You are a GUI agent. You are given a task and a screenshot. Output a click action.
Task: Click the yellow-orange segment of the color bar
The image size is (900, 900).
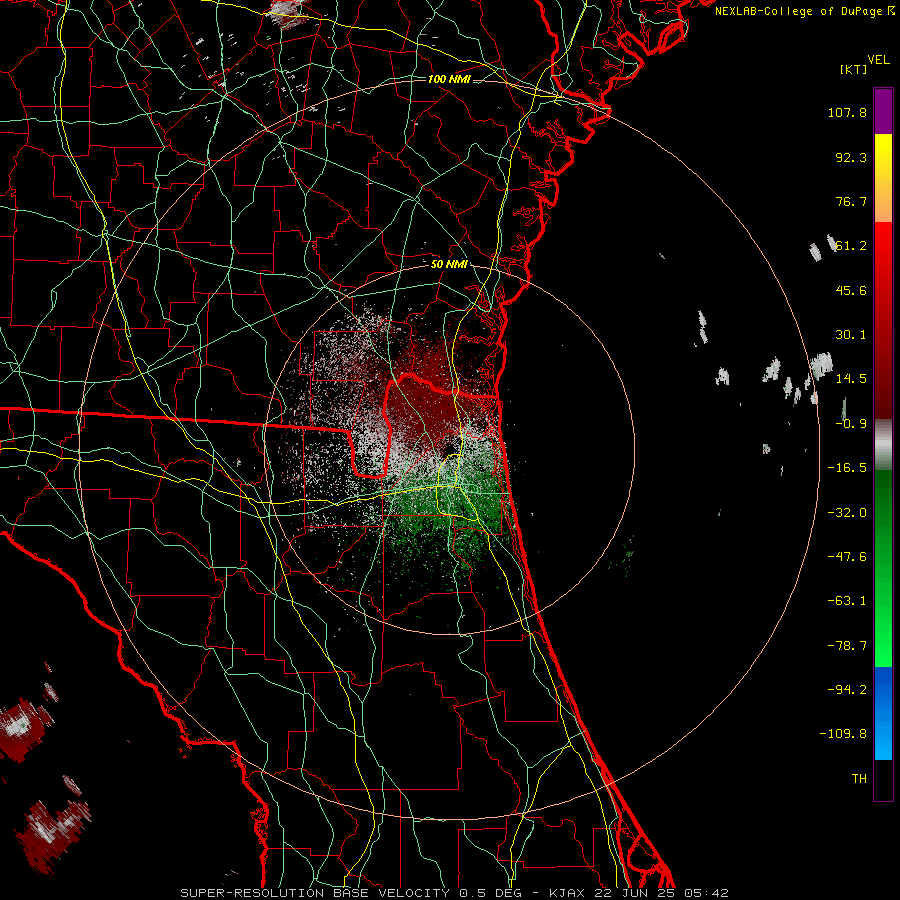click(883, 178)
